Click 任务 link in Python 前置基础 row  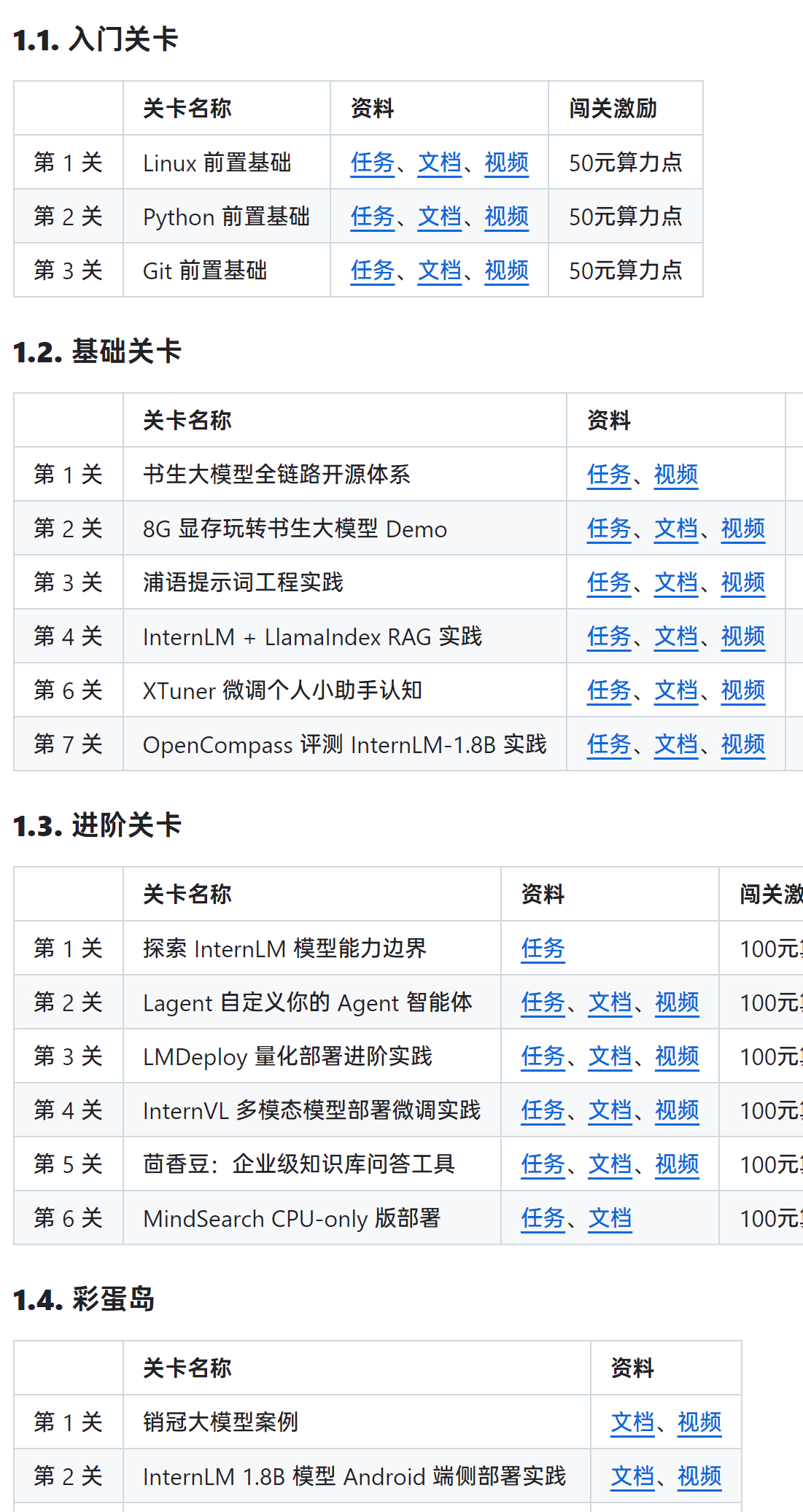[x=373, y=217]
